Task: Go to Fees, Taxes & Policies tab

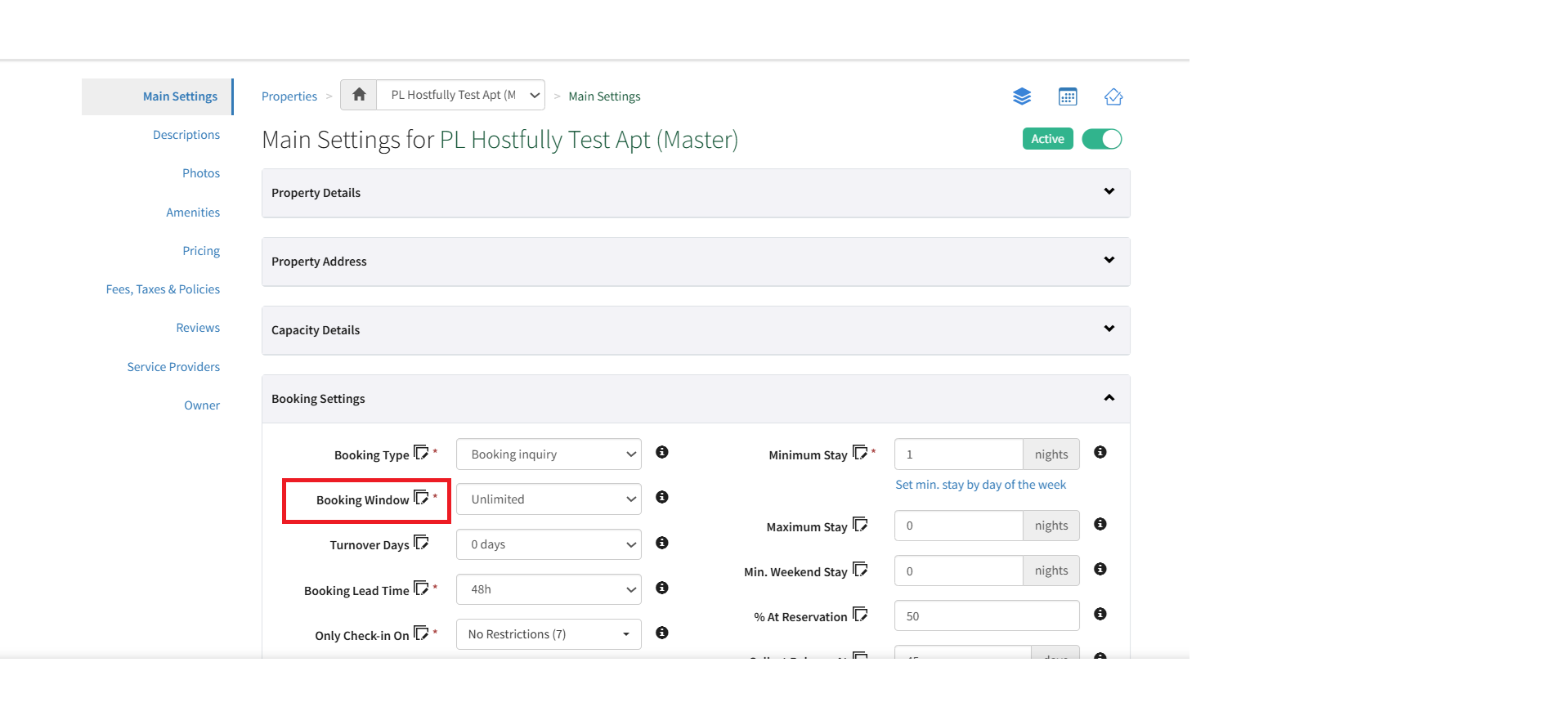Action: 163,289
